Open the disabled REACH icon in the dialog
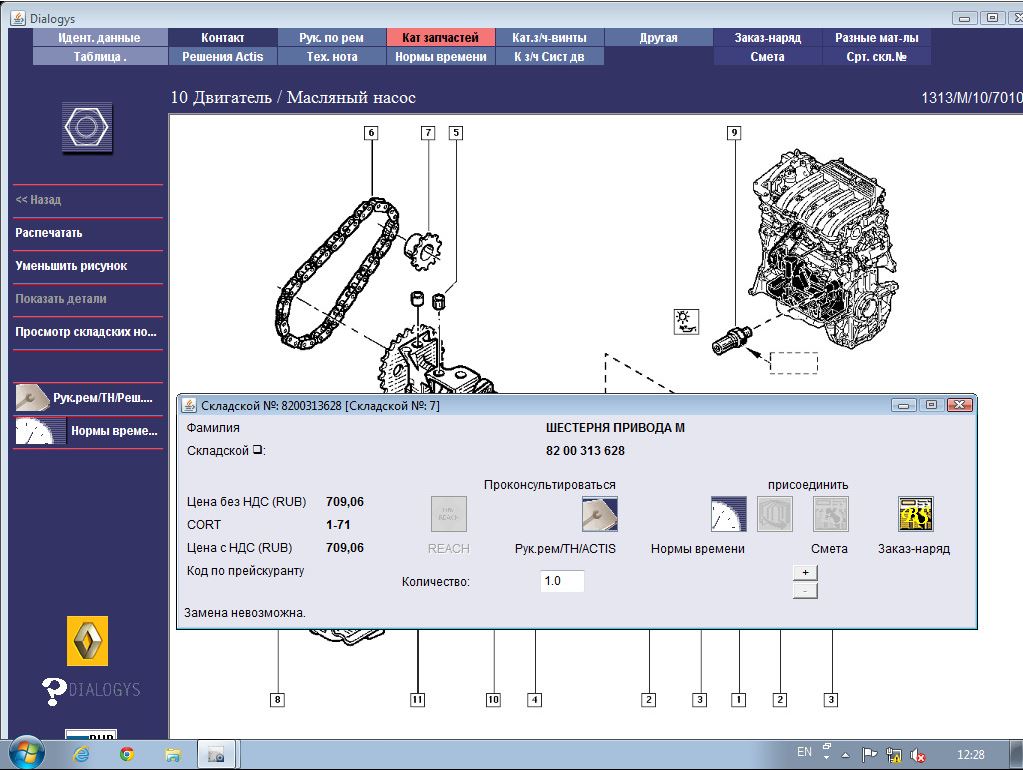 (449, 514)
